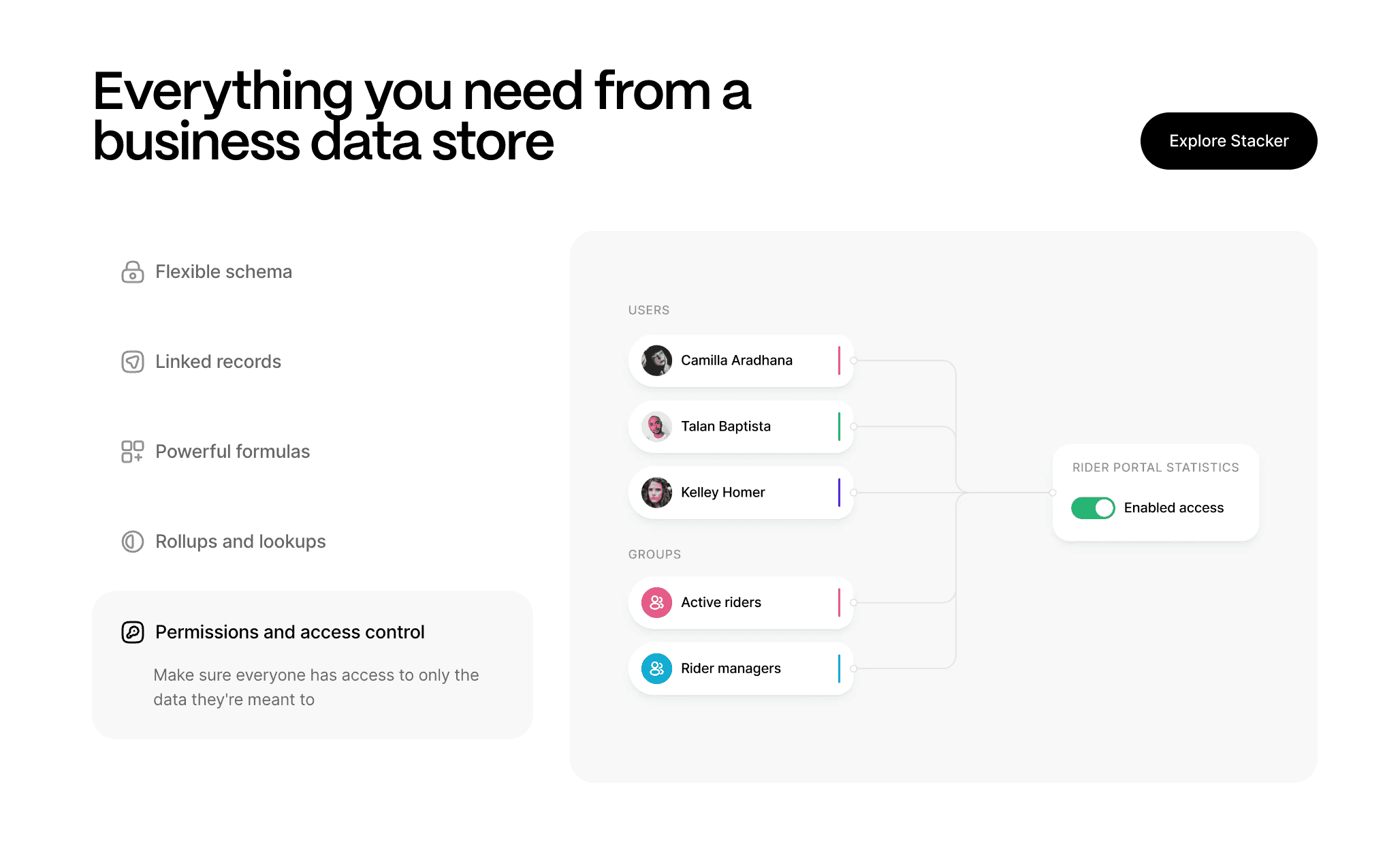This screenshot has width=1400, height=853.
Task: Click the lock icon beside Flexible schema
Action: (x=133, y=272)
